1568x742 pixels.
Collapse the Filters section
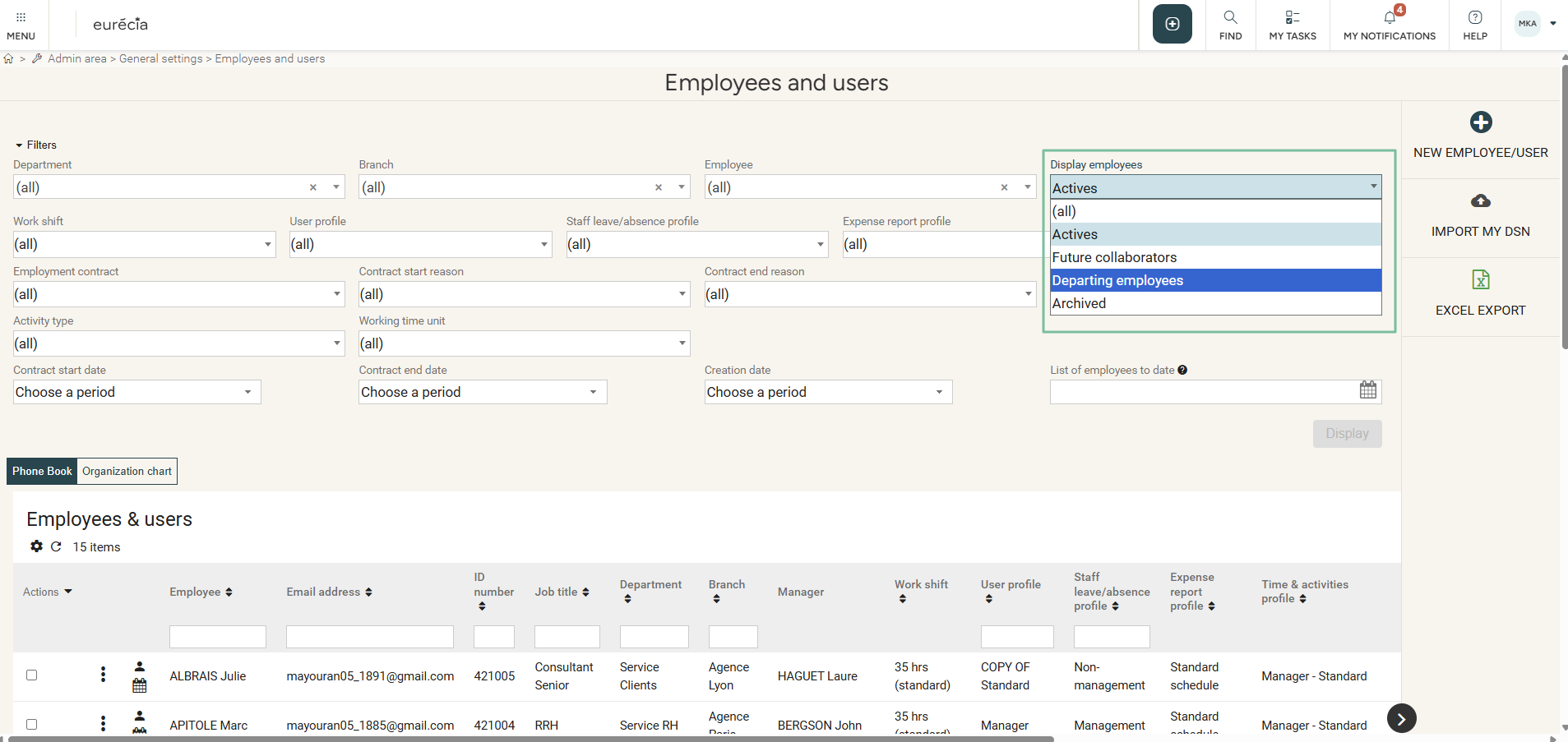35,145
